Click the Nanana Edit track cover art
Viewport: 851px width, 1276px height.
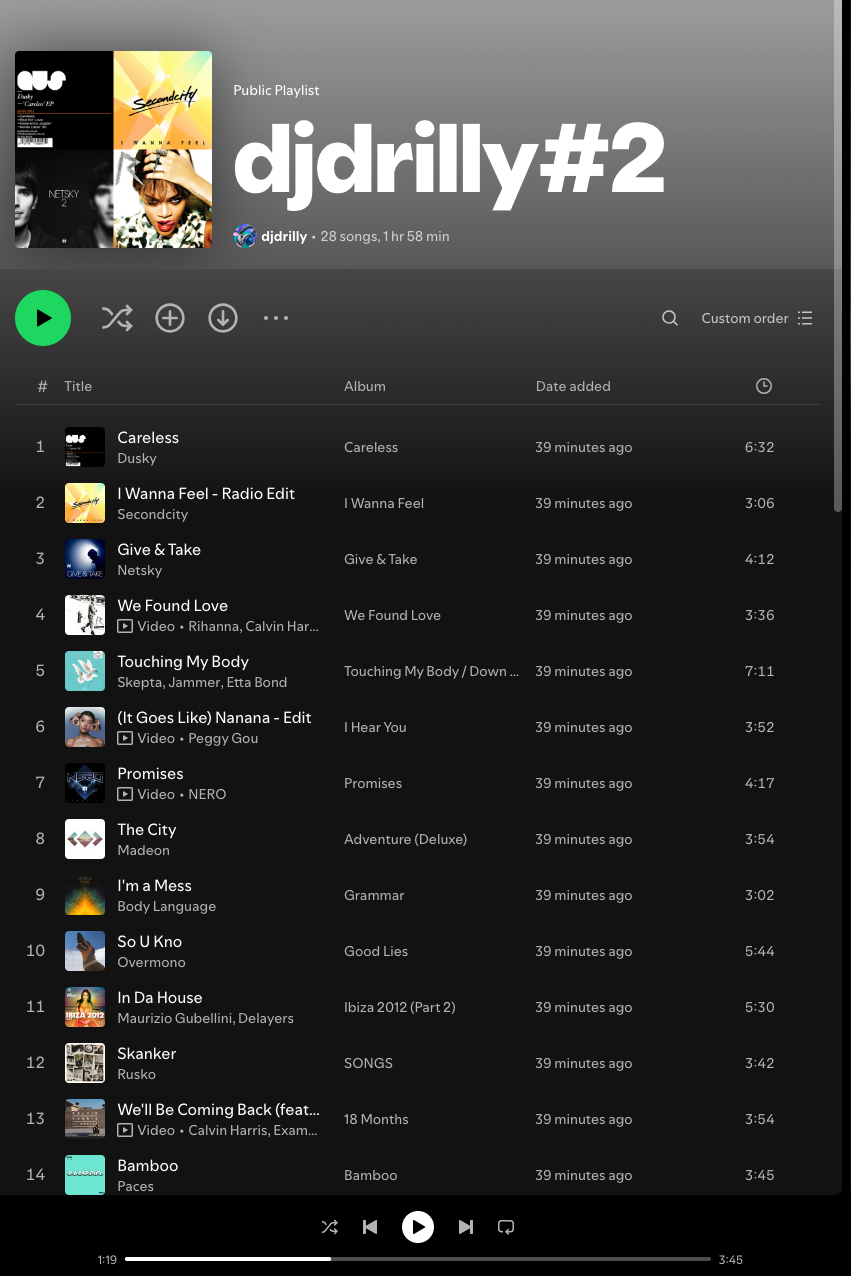(x=85, y=727)
